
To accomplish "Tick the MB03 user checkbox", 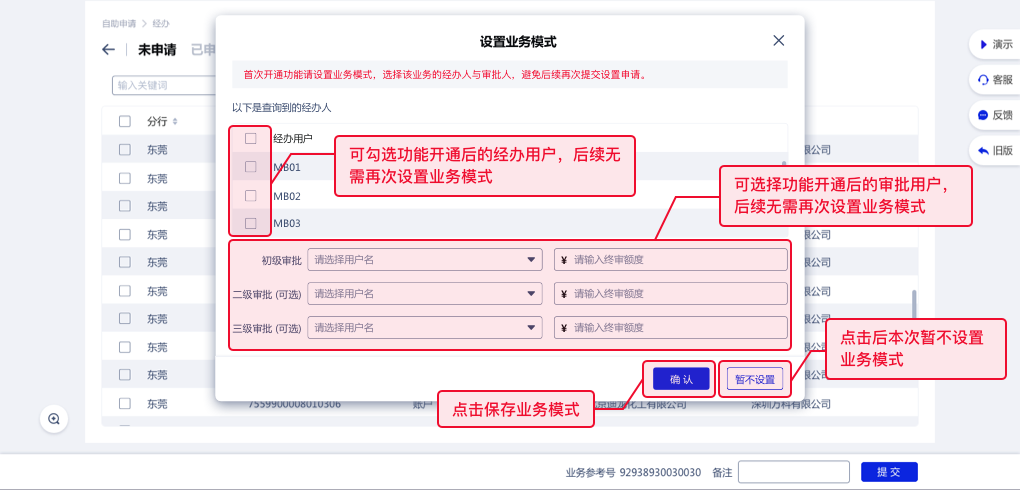I will (251, 223).
